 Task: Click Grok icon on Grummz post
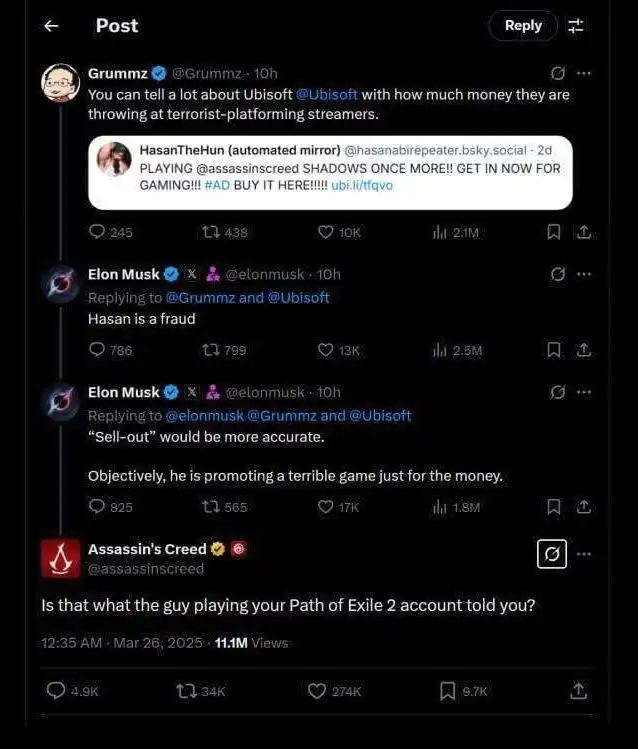(x=559, y=73)
